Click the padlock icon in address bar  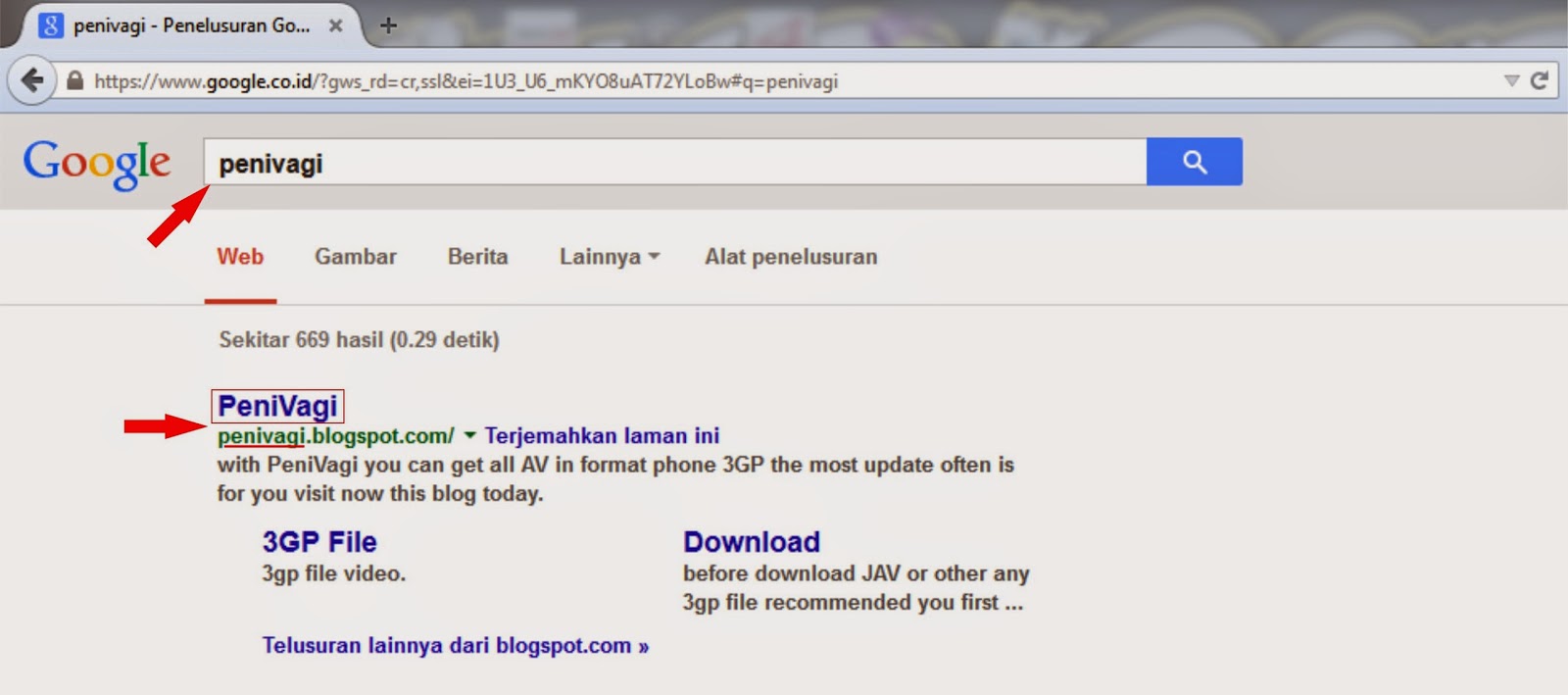[74, 80]
